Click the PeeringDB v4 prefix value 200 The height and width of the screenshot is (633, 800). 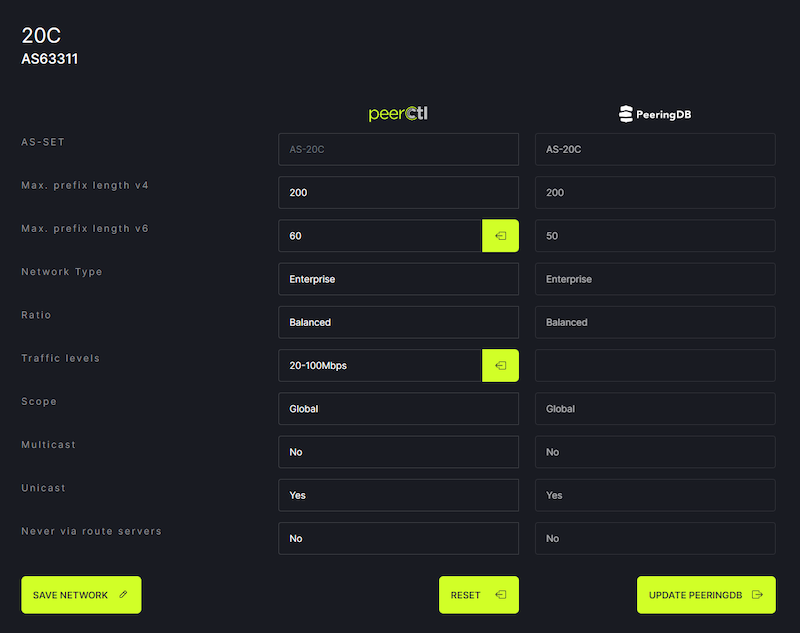click(655, 192)
